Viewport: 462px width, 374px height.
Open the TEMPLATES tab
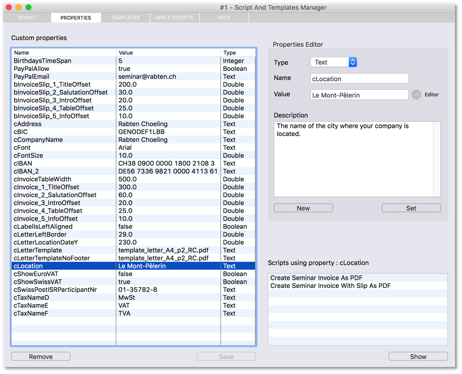(125, 18)
